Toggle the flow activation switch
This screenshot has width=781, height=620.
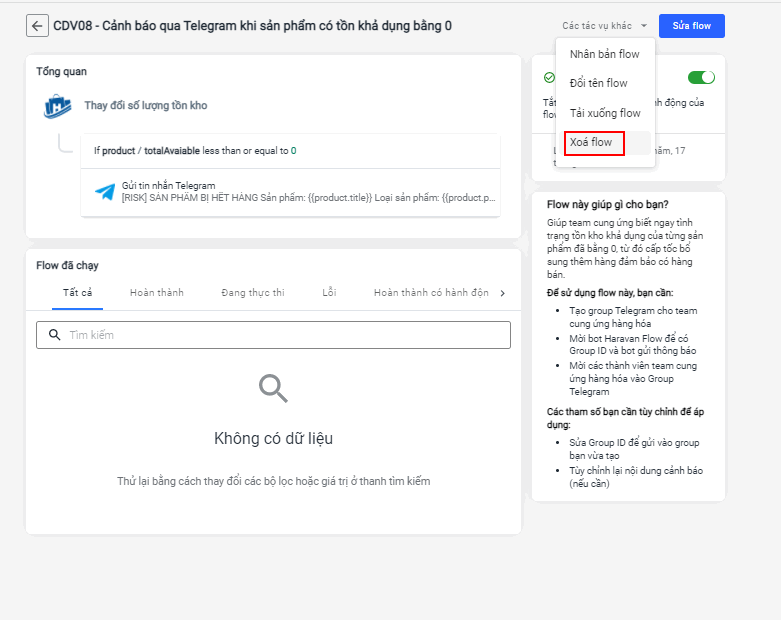click(701, 78)
